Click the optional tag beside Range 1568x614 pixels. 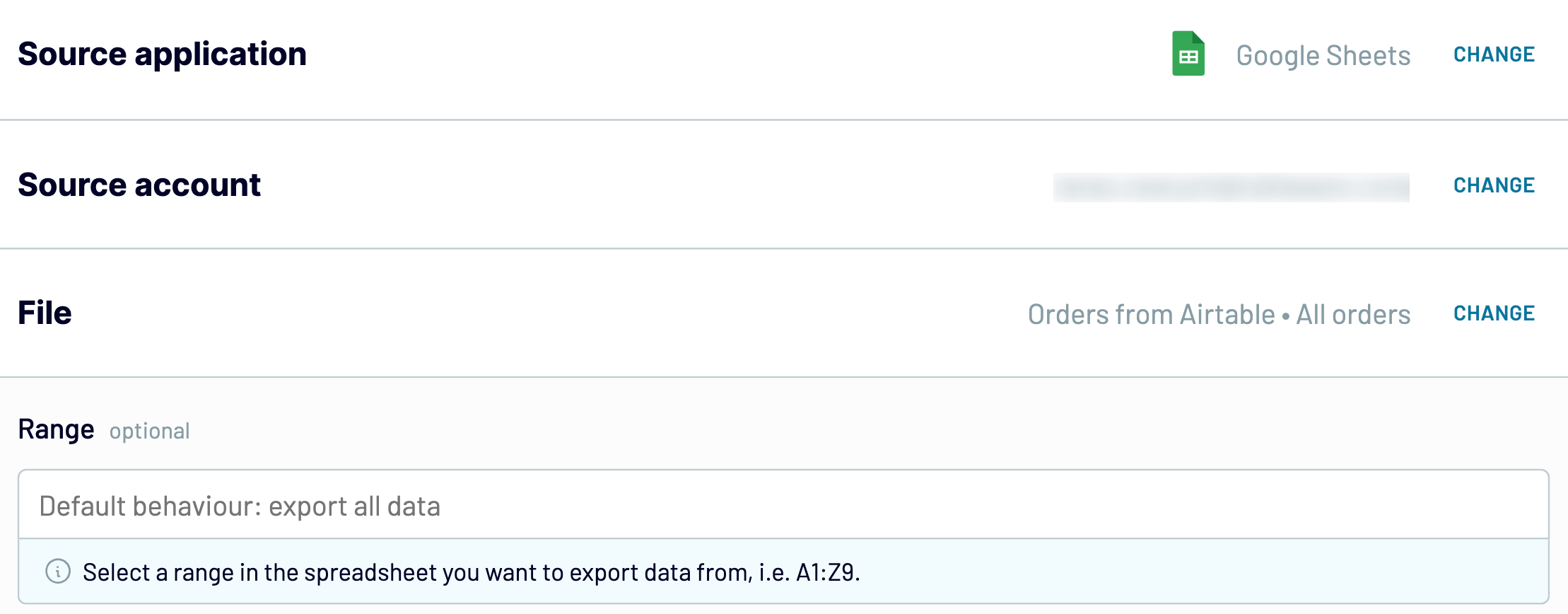[x=149, y=431]
